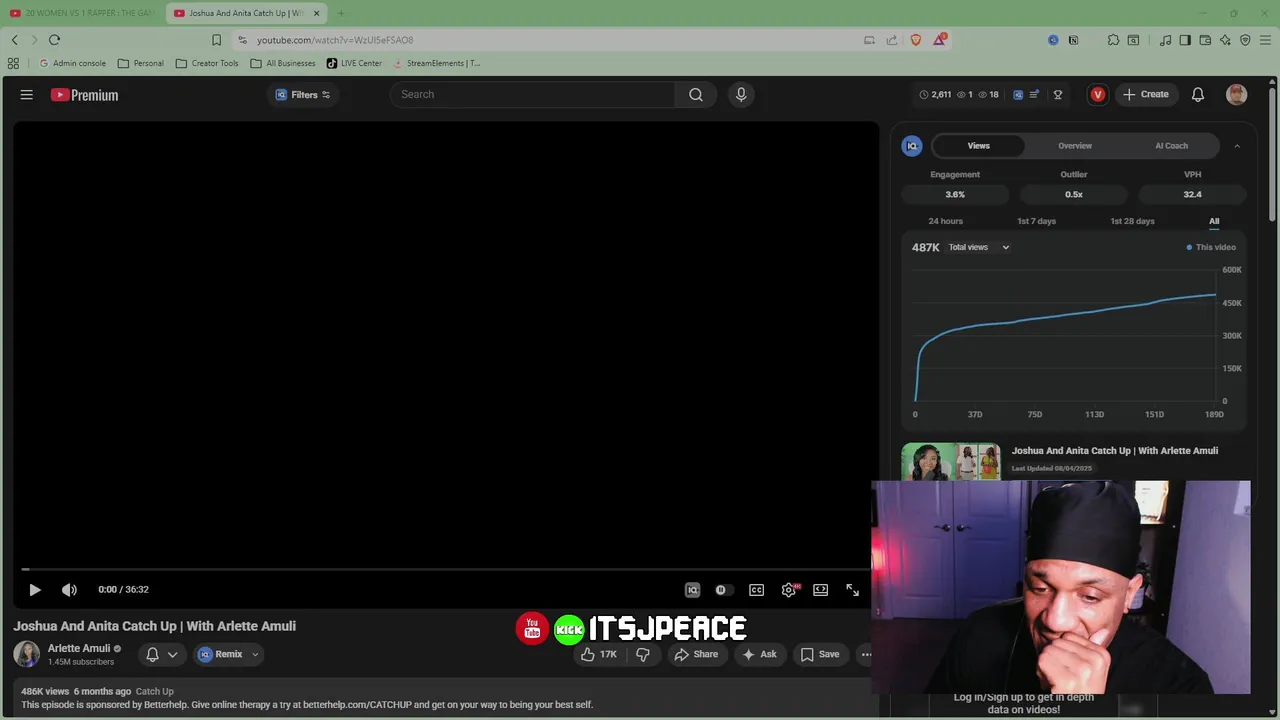Go to YouTube Premium home logo
This screenshot has height=720, width=1280.
click(x=85, y=95)
